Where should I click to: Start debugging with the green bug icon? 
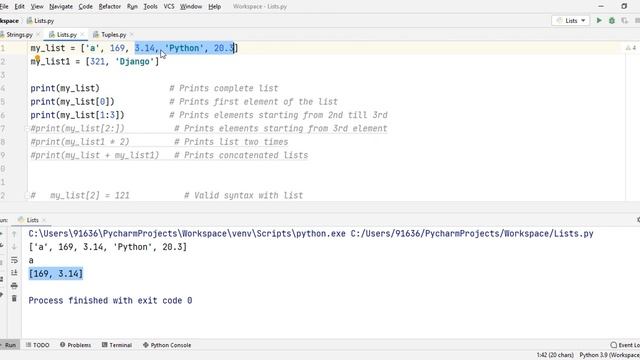[611, 20]
